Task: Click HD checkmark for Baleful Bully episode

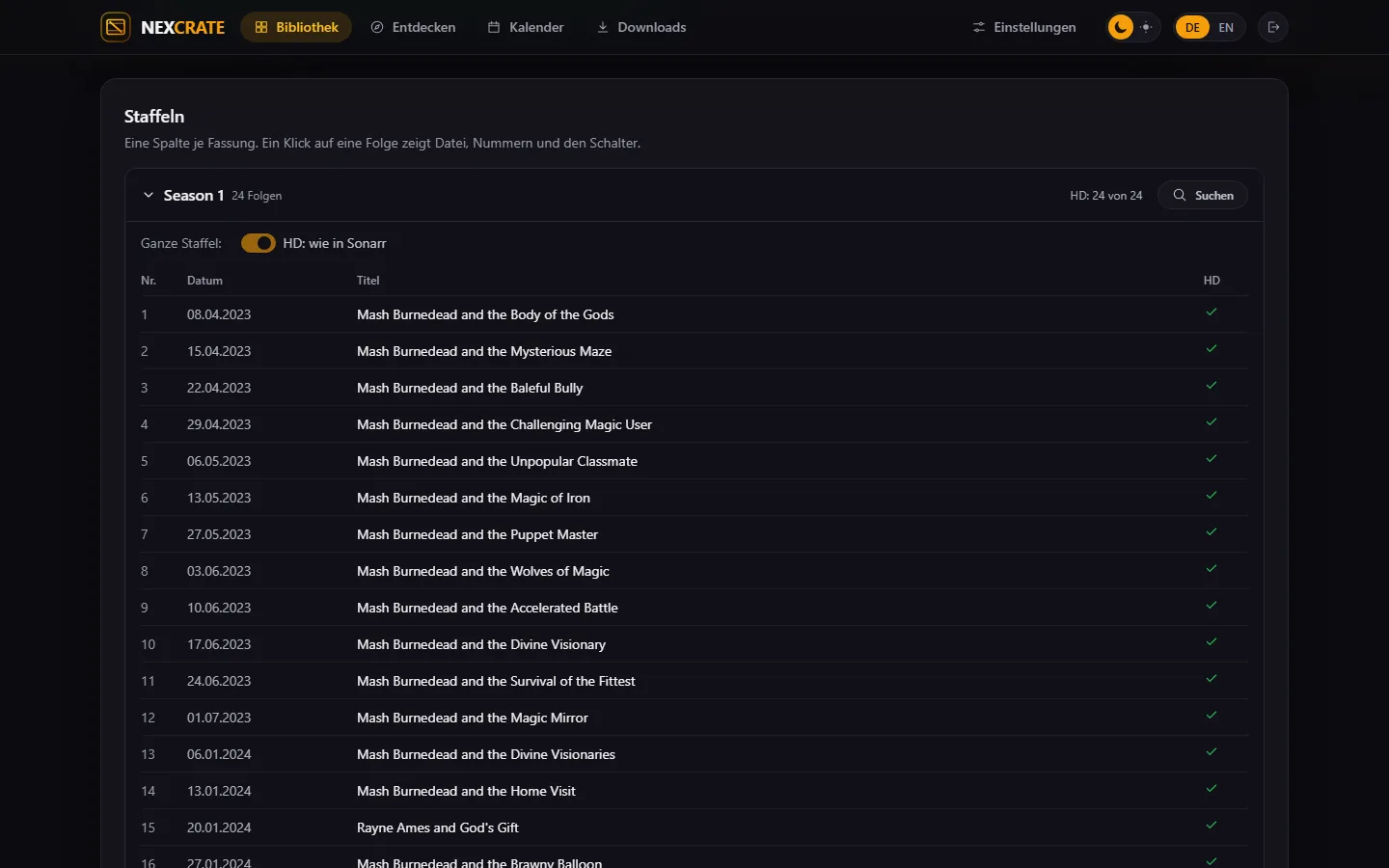Action: pos(1212,386)
